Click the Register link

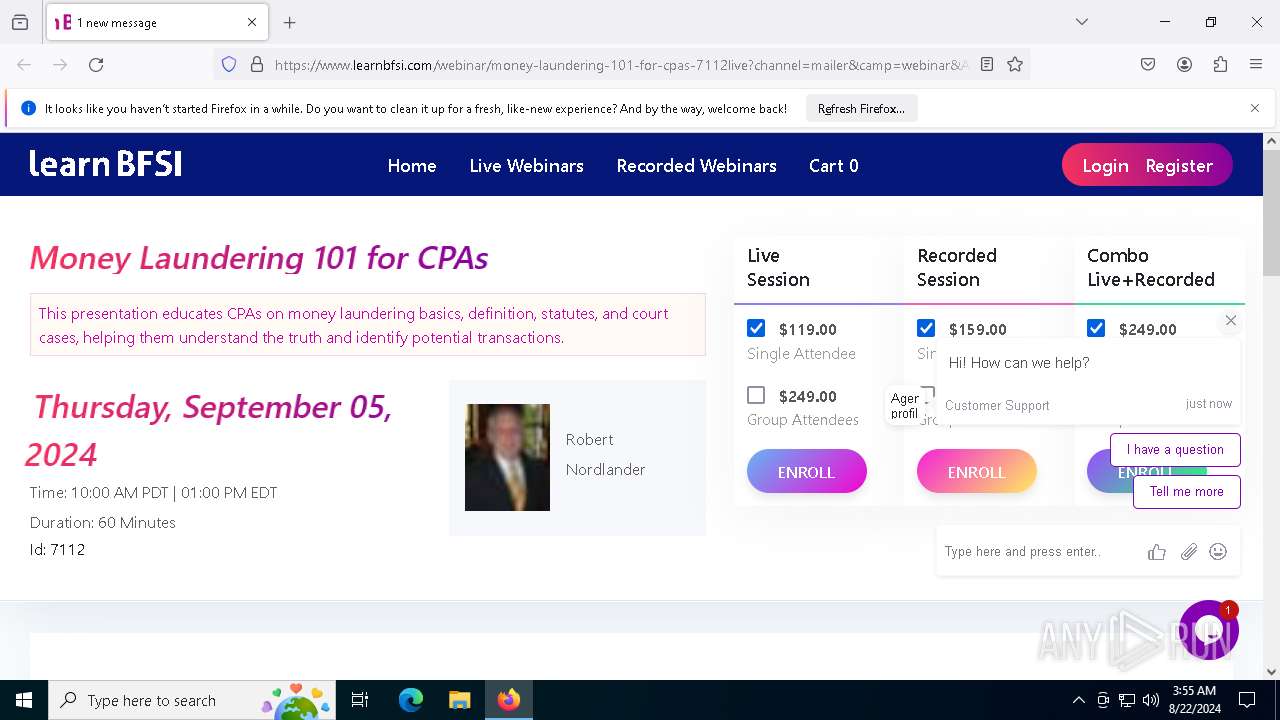click(x=1179, y=166)
